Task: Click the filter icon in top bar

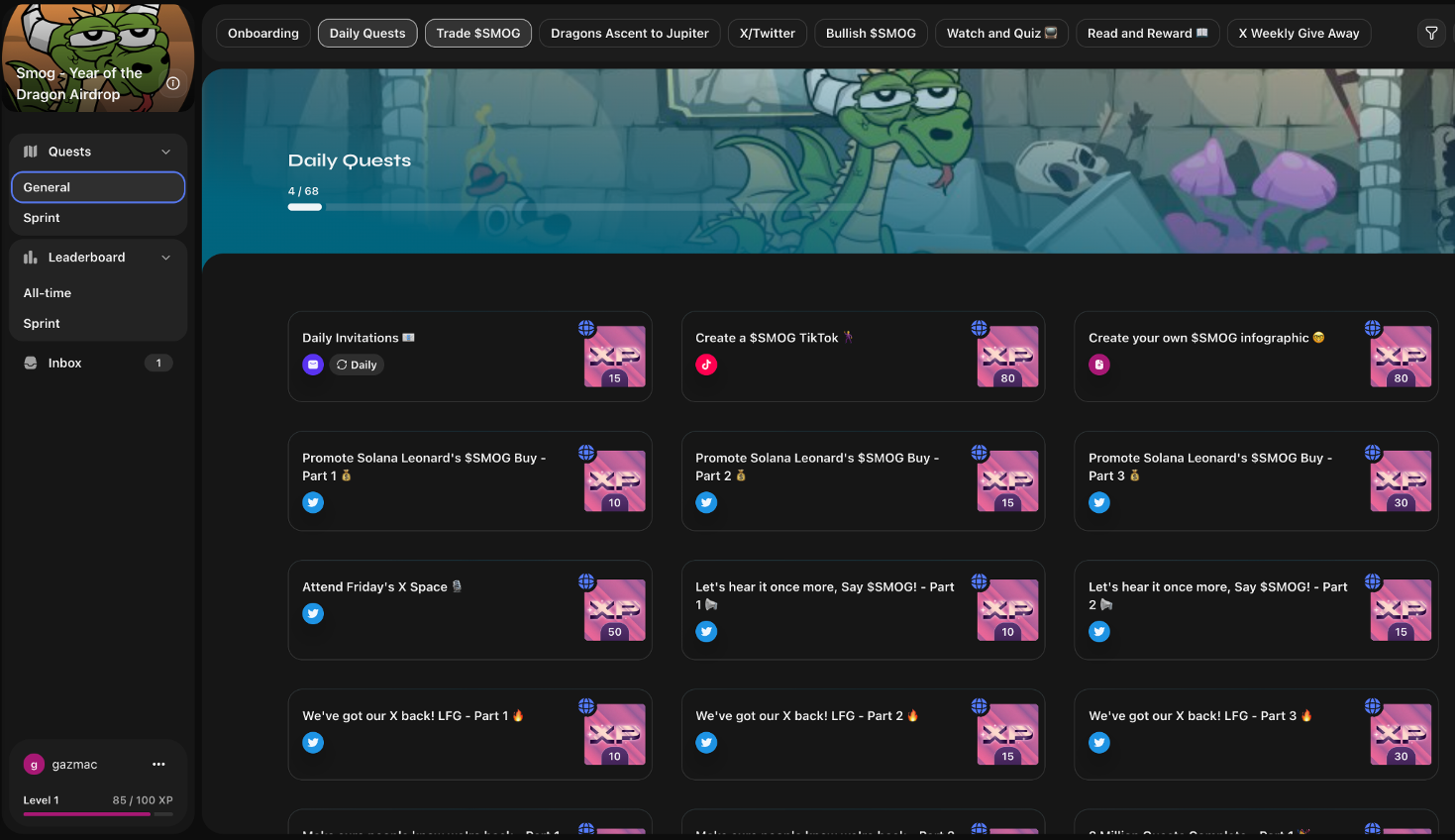Action: pos(1431,33)
